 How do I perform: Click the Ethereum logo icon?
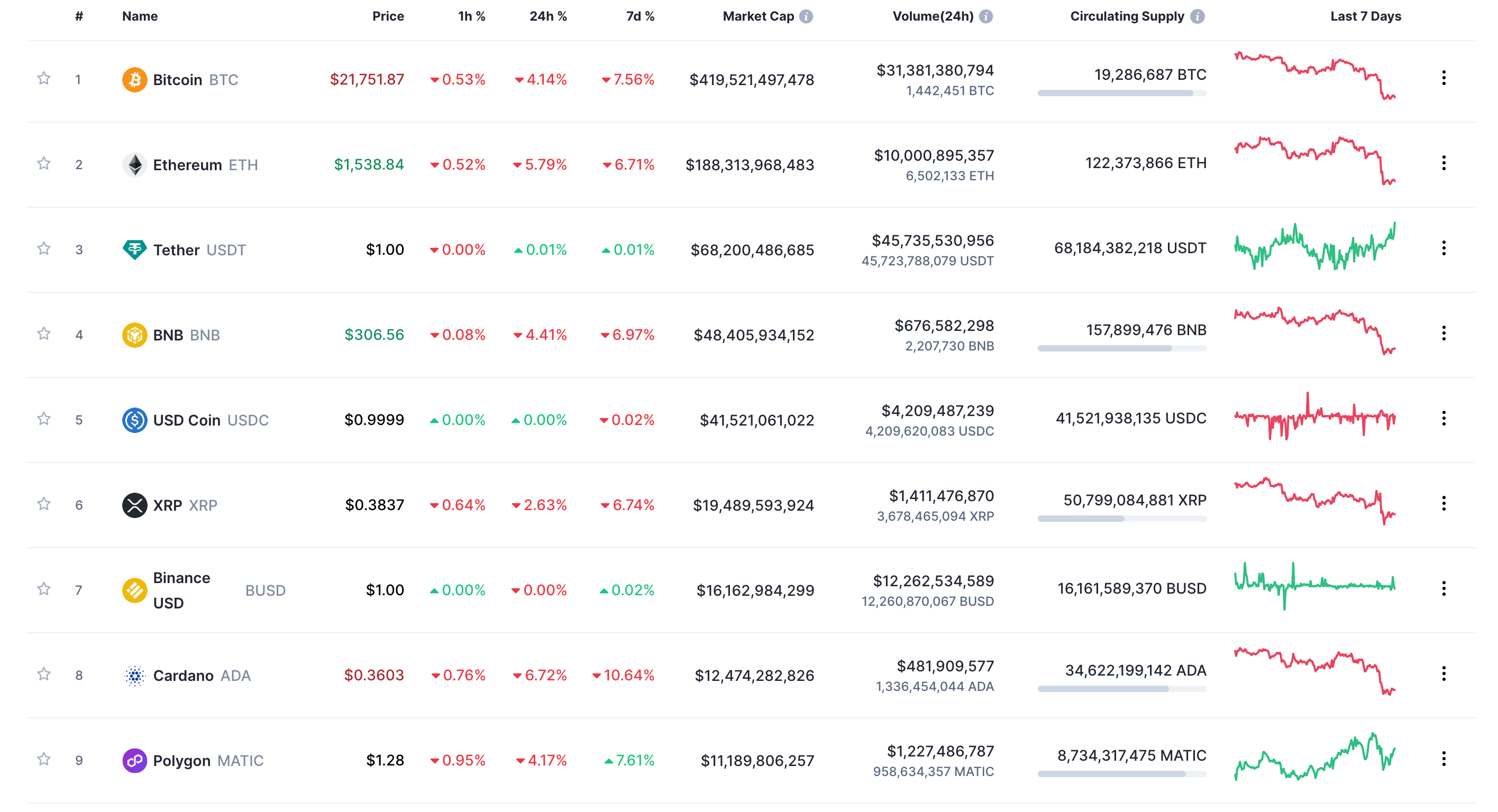[134, 164]
